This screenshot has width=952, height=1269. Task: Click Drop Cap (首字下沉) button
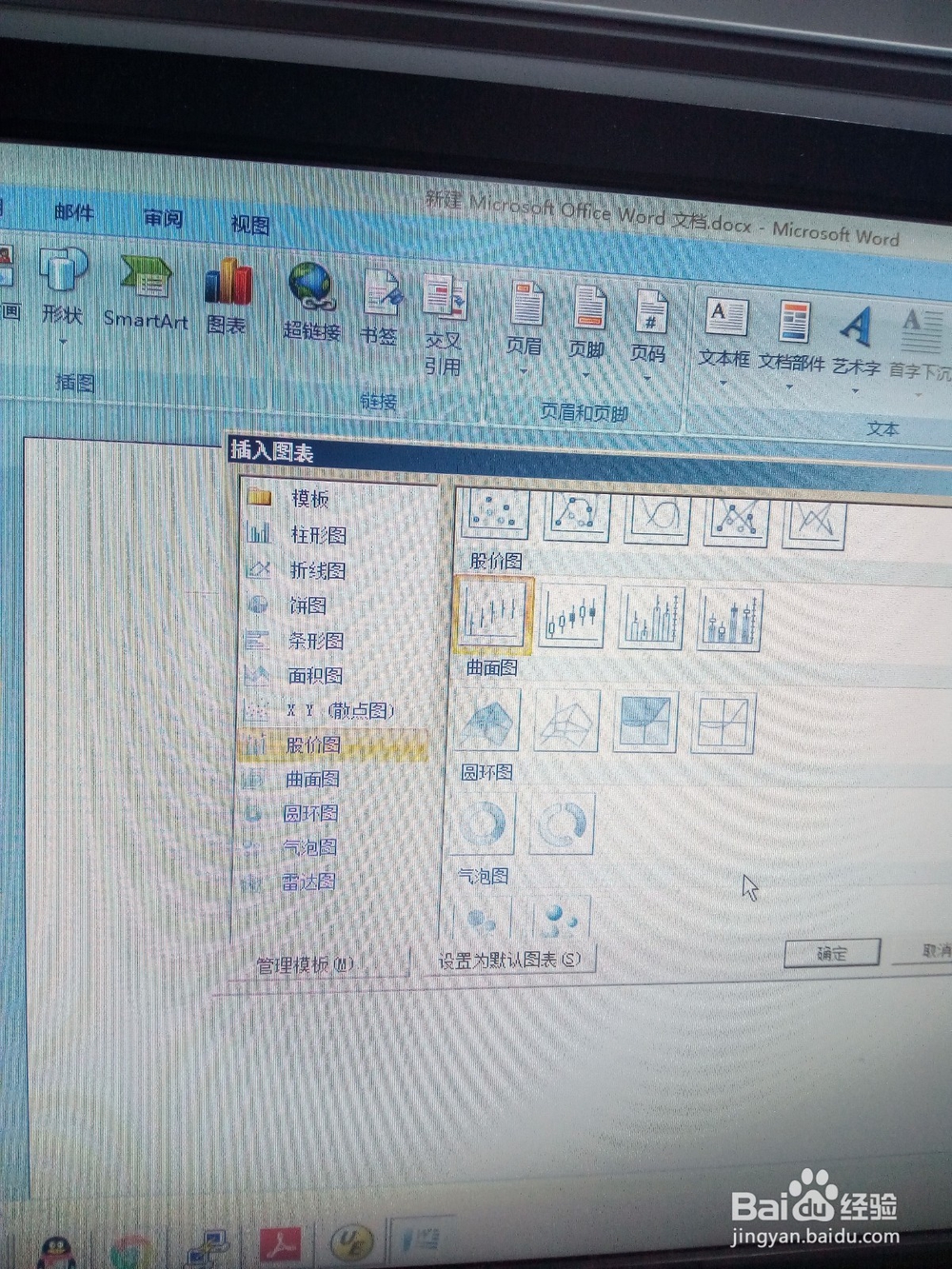pyautogui.click(x=920, y=350)
